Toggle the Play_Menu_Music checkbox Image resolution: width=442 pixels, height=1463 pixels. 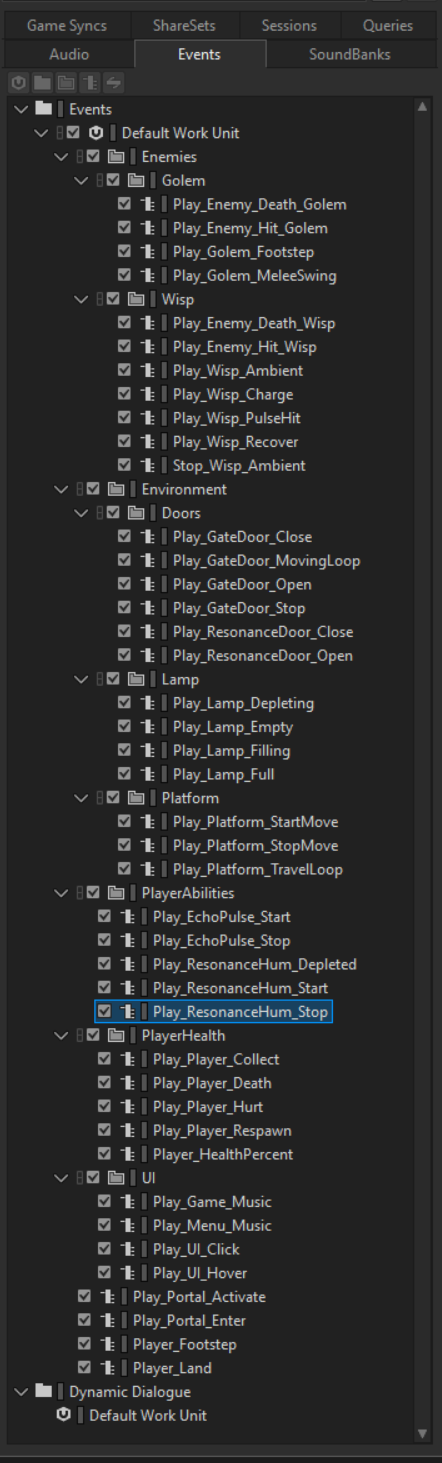coord(104,1225)
